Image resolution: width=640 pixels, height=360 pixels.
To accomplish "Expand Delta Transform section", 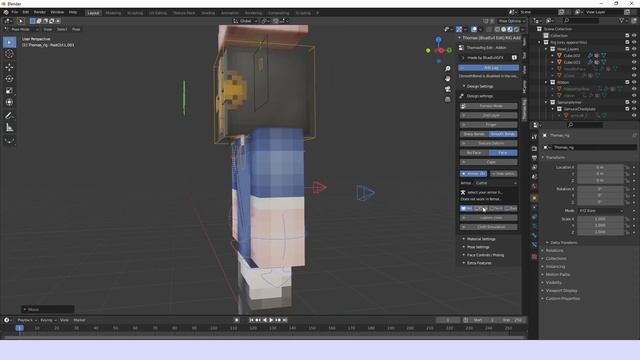I will click(x=563, y=242).
